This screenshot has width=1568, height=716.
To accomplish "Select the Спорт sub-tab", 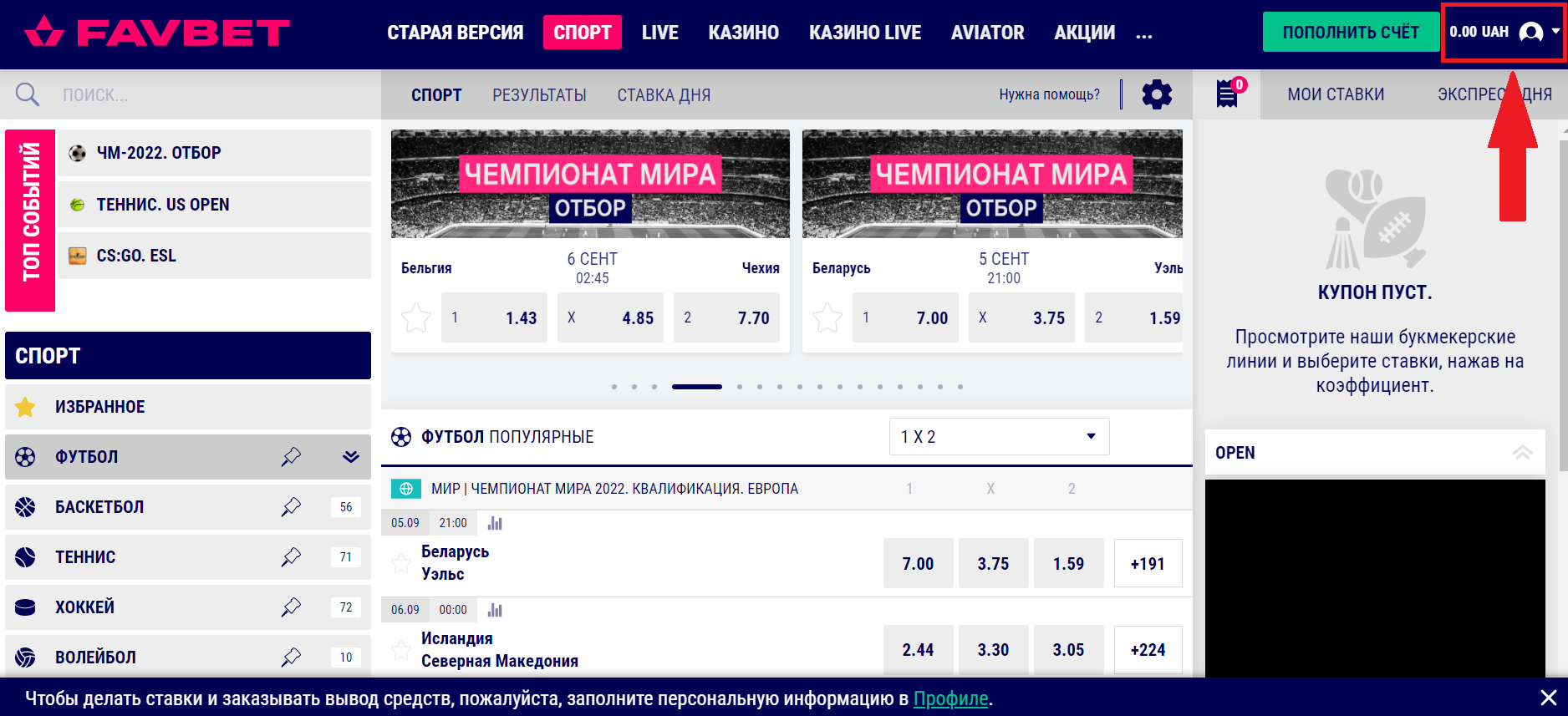I will tap(436, 95).
